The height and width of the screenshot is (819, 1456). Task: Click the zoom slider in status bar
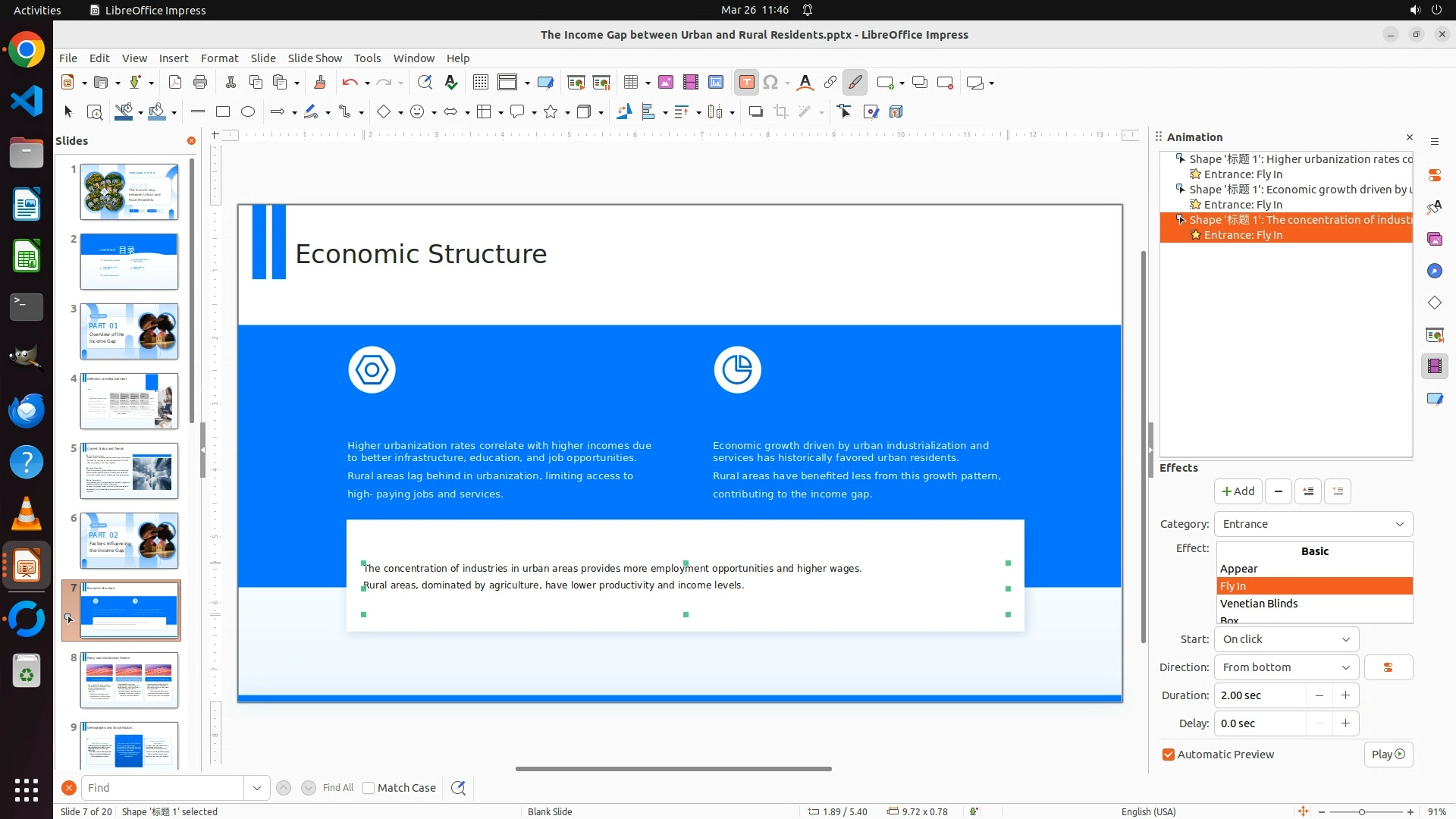[x=1362, y=812]
